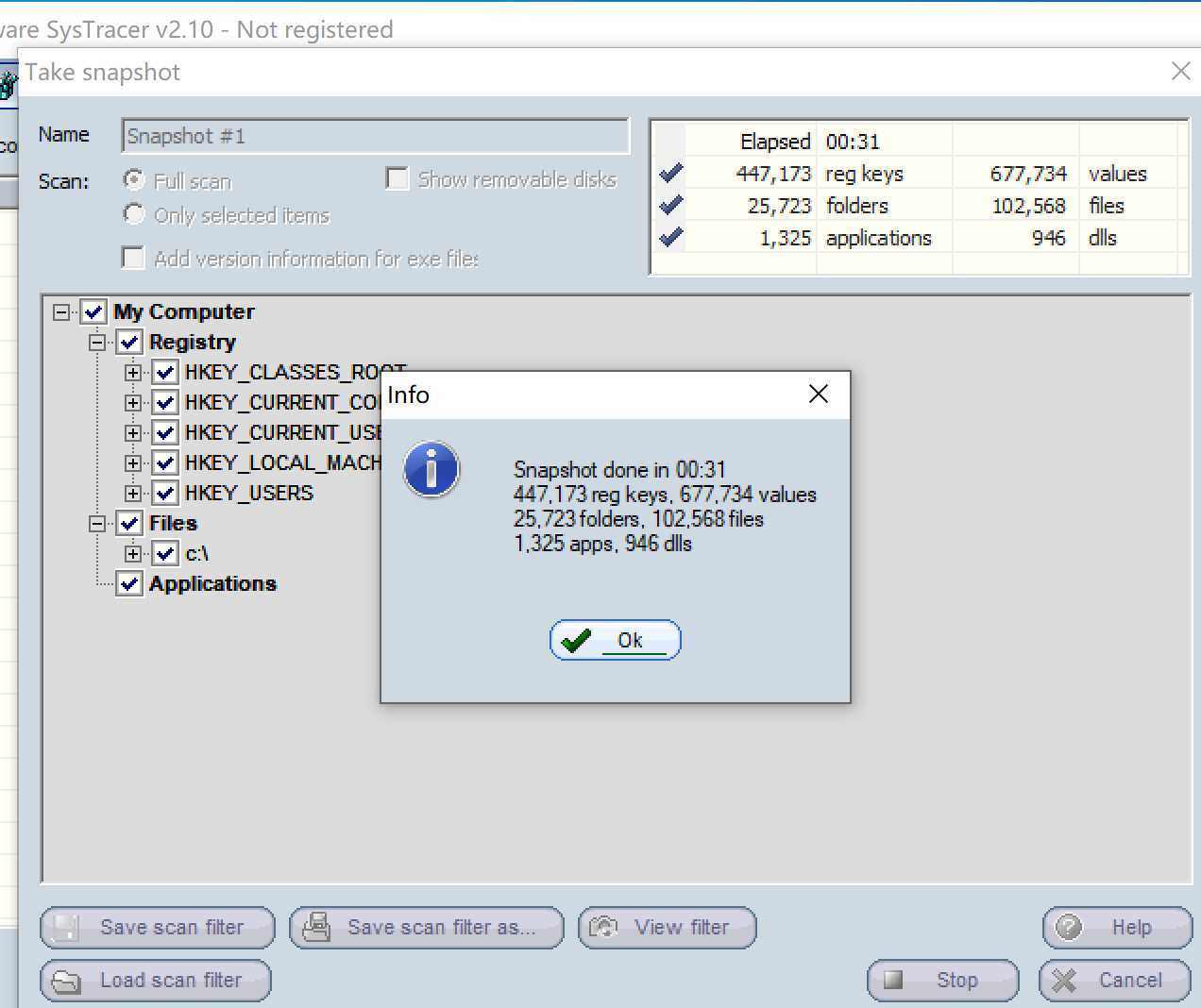
Task: Click the Stop button
Action: [x=943, y=980]
